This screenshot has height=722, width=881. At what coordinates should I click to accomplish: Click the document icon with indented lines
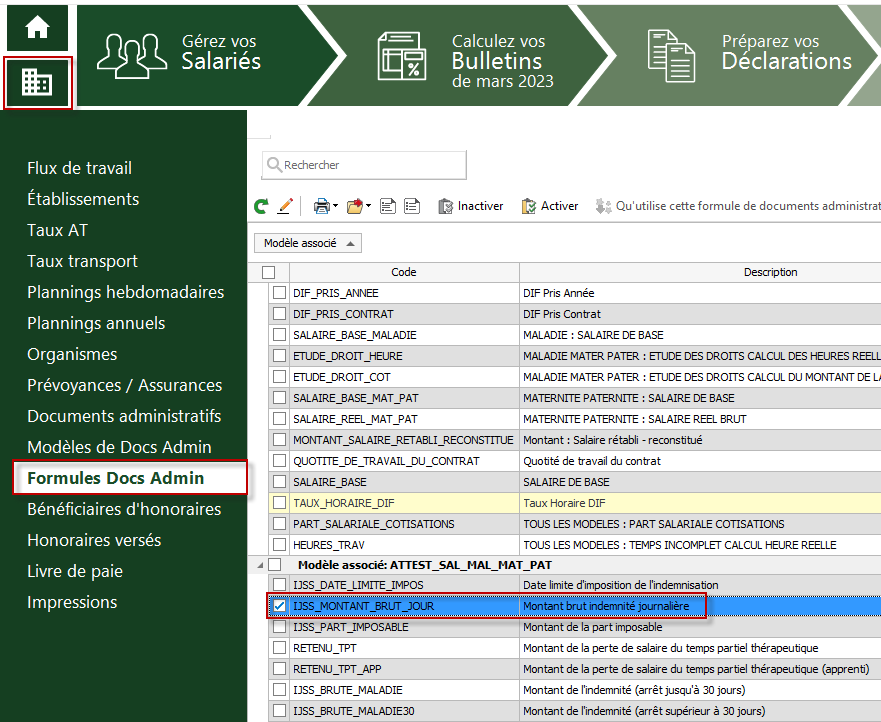388,206
